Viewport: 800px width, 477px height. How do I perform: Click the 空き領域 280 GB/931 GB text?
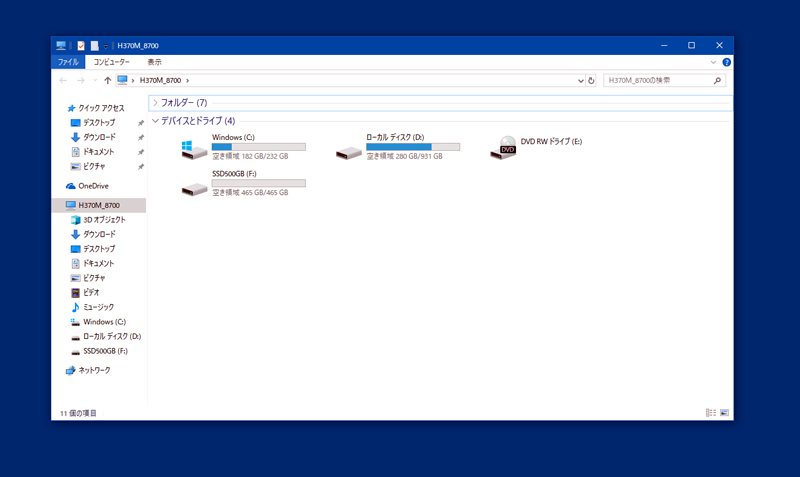pyautogui.click(x=404, y=156)
